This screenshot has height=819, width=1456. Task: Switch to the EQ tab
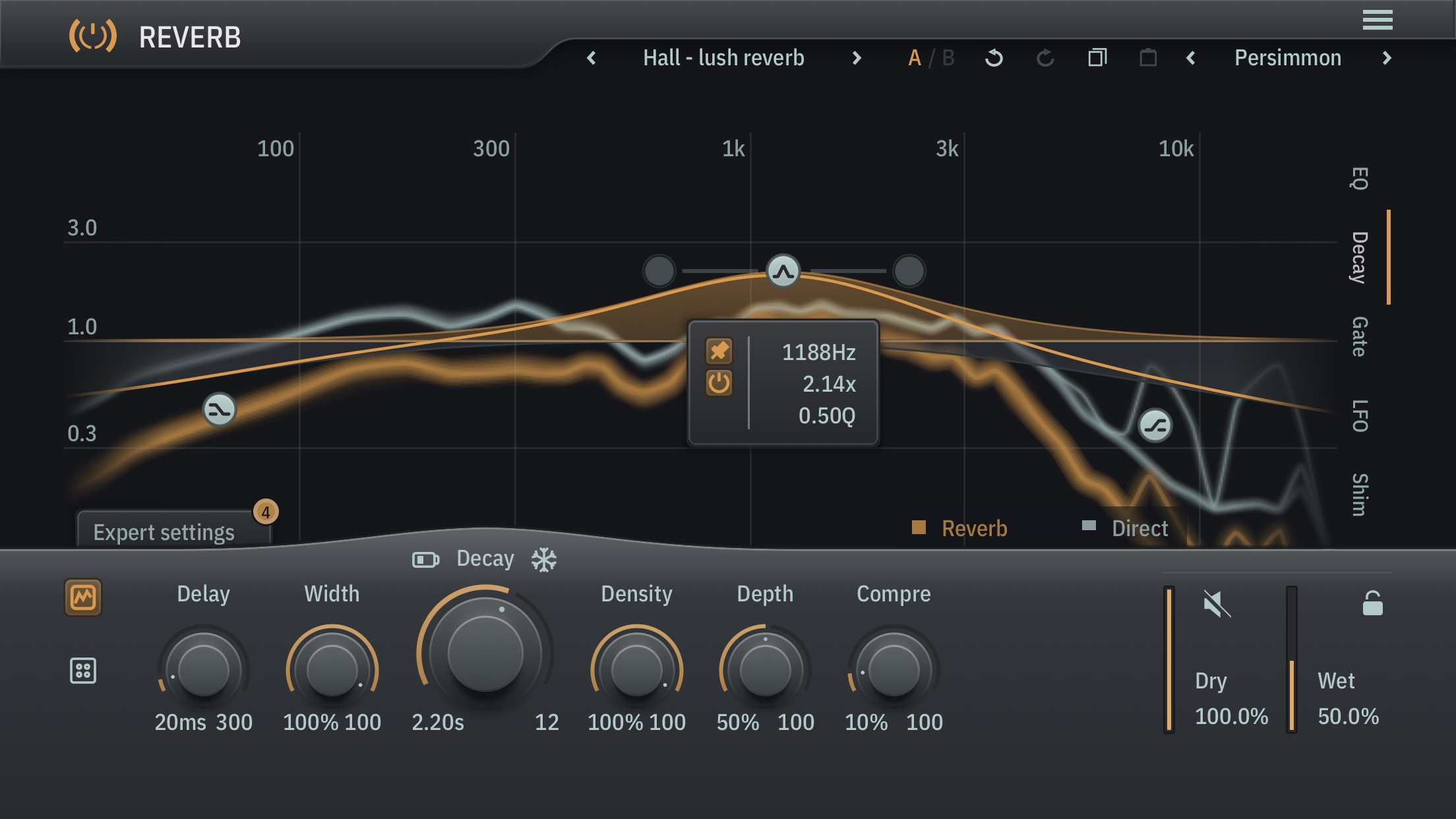coord(1359,178)
